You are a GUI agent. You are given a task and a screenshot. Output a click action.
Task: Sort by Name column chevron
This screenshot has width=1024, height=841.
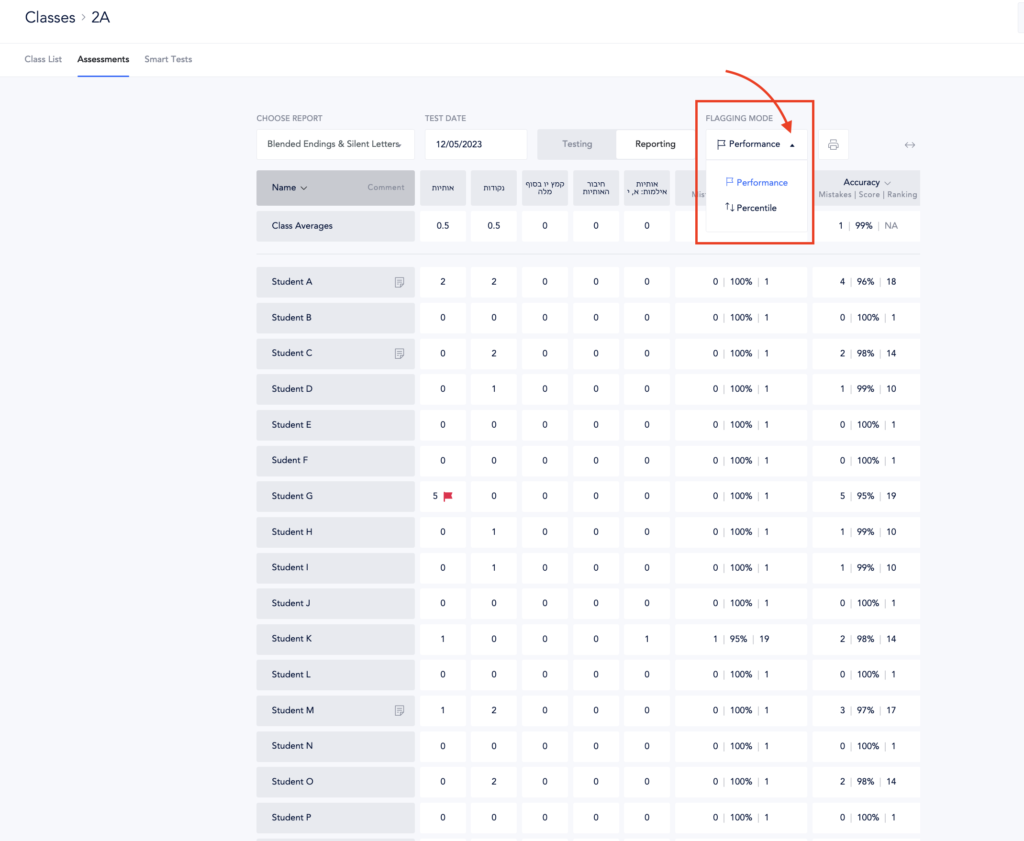[x=304, y=188]
